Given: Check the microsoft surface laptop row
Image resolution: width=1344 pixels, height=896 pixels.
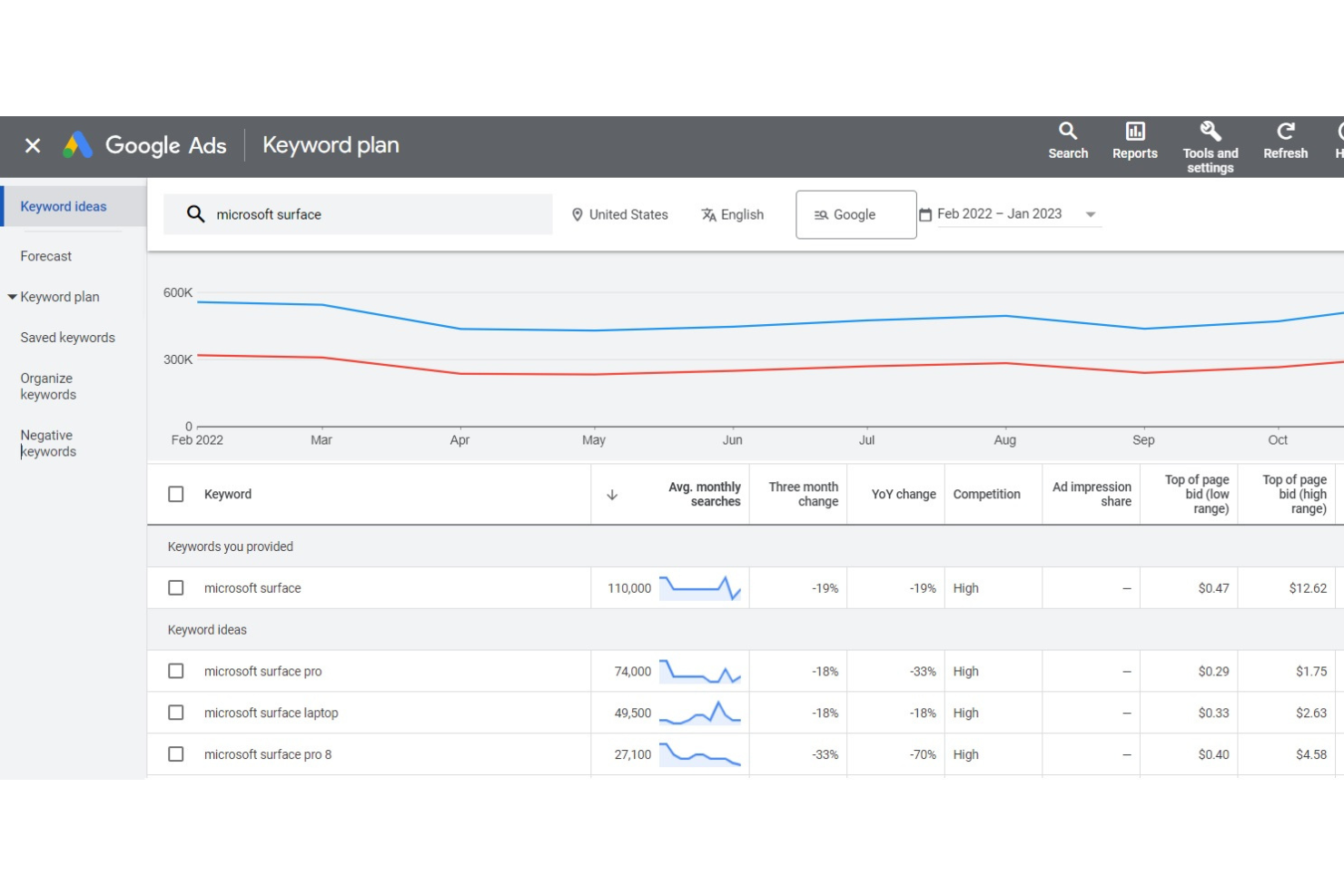Looking at the screenshot, I should 176,713.
